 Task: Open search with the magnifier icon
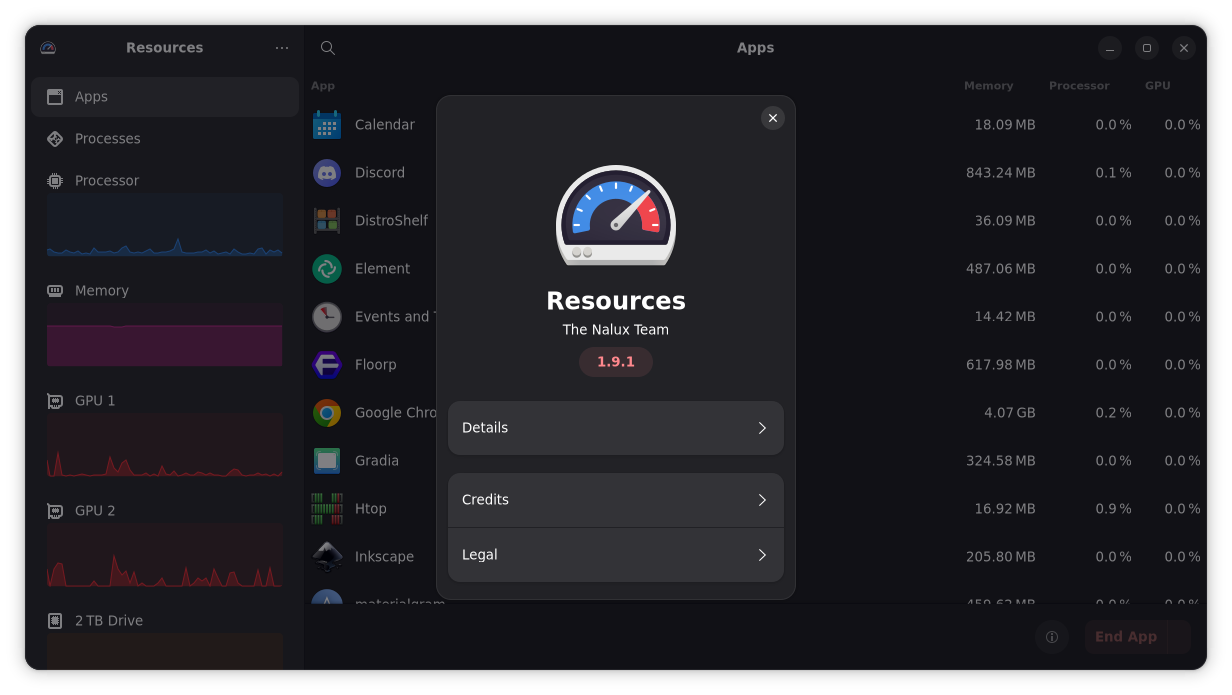(x=327, y=47)
